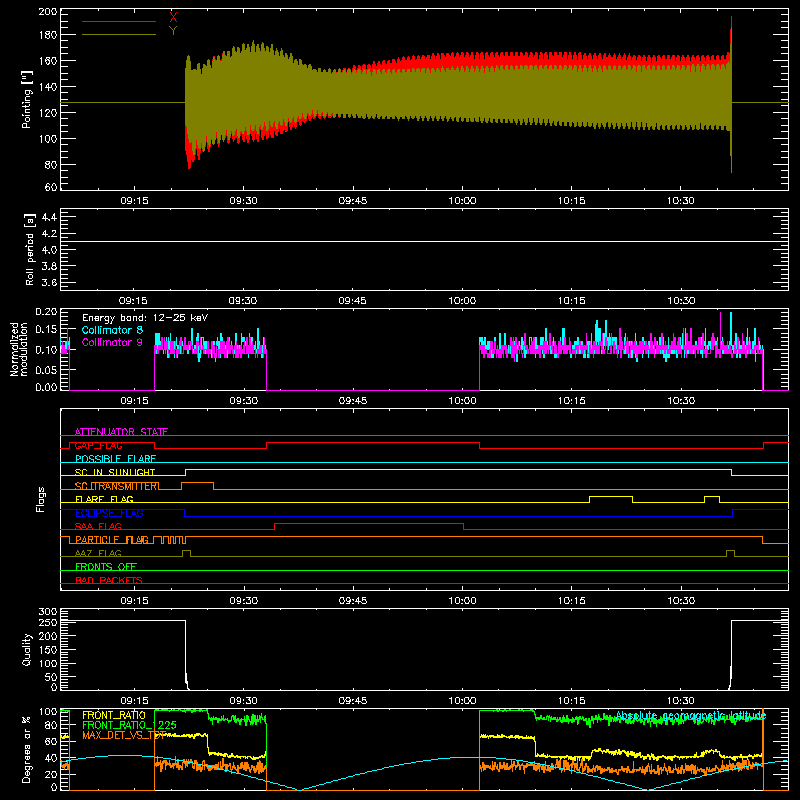Click the POSSIBLE_FLARE label
This screenshot has height=800, width=800.
click(x=115, y=459)
